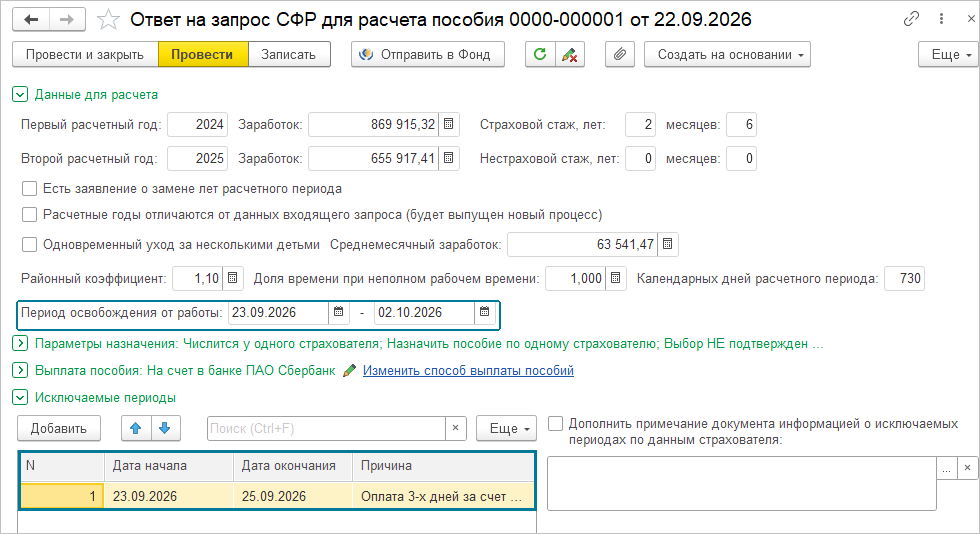Open Изменить способ выплаты пособий link
980x534 pixels.
(x=468, y=370)
